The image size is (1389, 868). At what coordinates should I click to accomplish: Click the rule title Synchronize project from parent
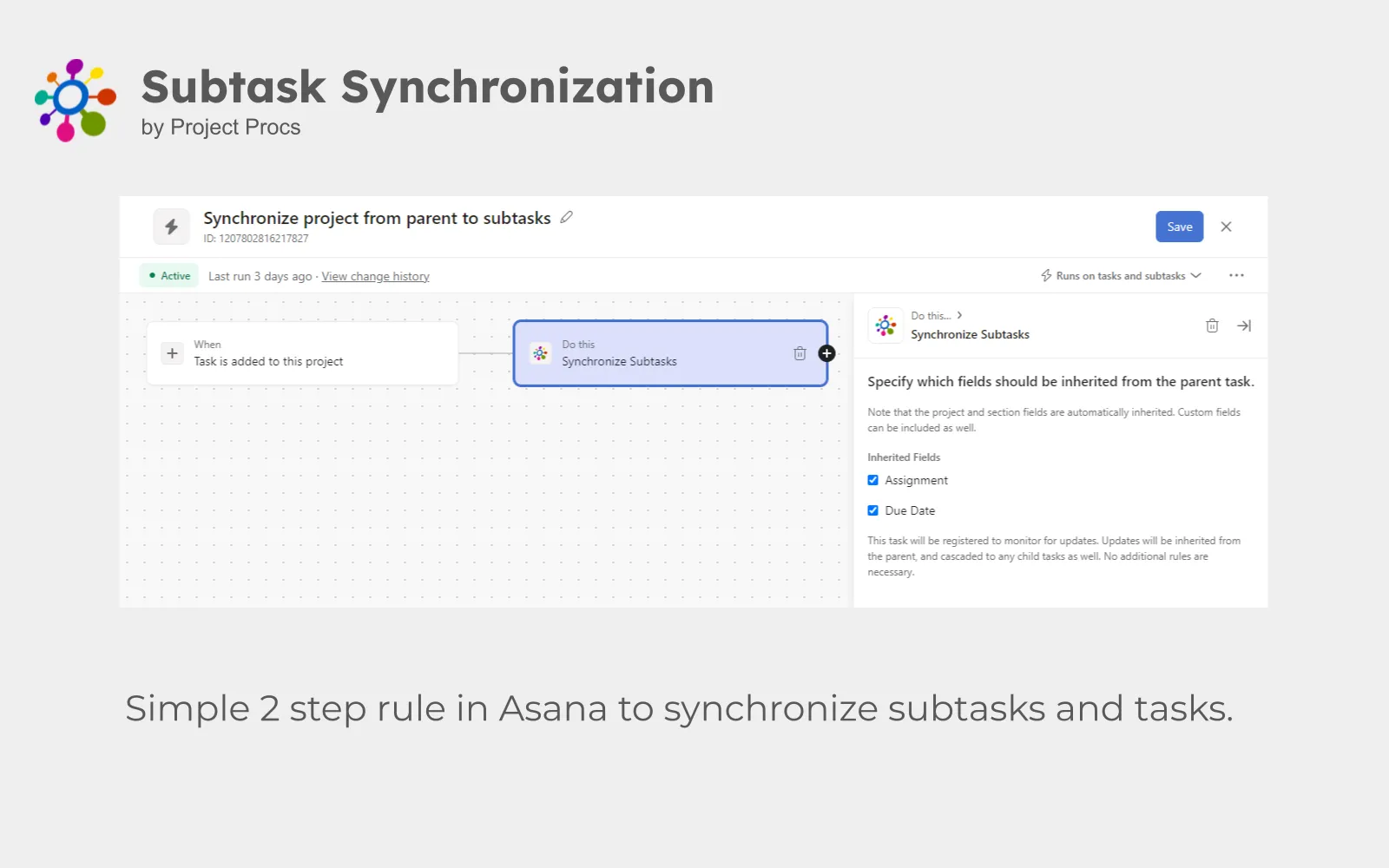[377, 218]
